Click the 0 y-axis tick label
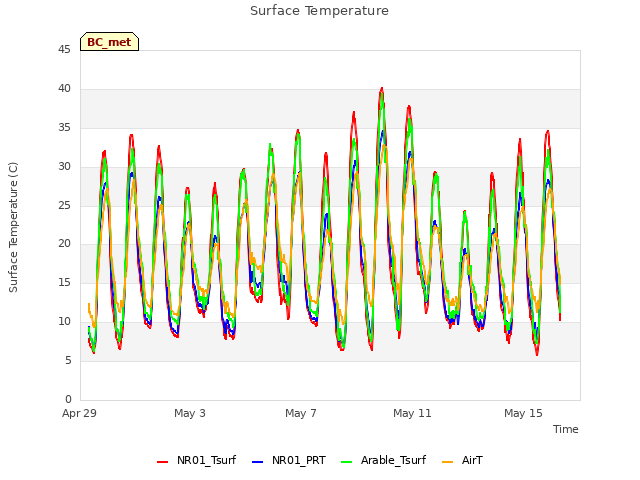Image resolution: width=640 pixels, height=480 pixels. [x=68, y=399]
